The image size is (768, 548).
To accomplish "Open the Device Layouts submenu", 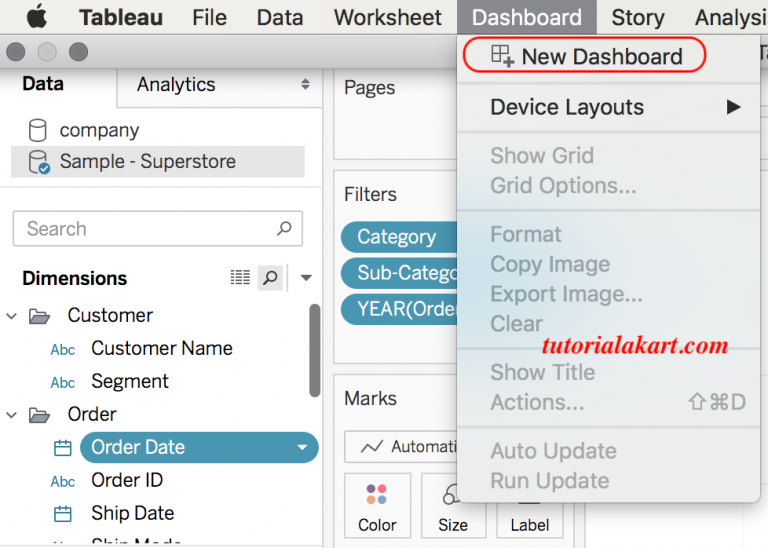I will (x=608, y=107).
